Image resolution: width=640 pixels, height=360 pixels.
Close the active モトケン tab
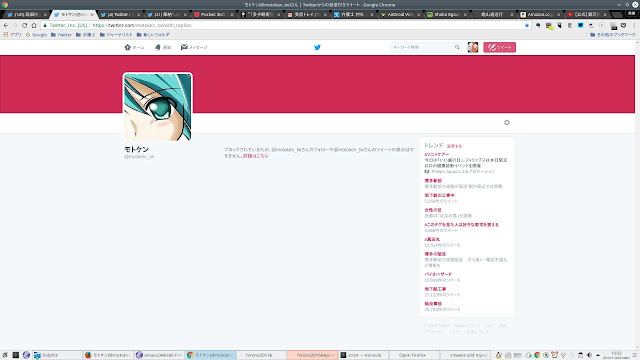point(92,14)
